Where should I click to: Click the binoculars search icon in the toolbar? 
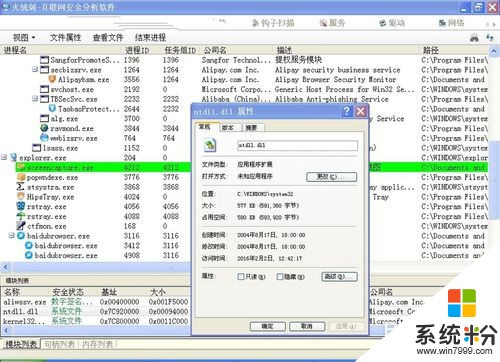pyautogui.click(x=474, y=38)
